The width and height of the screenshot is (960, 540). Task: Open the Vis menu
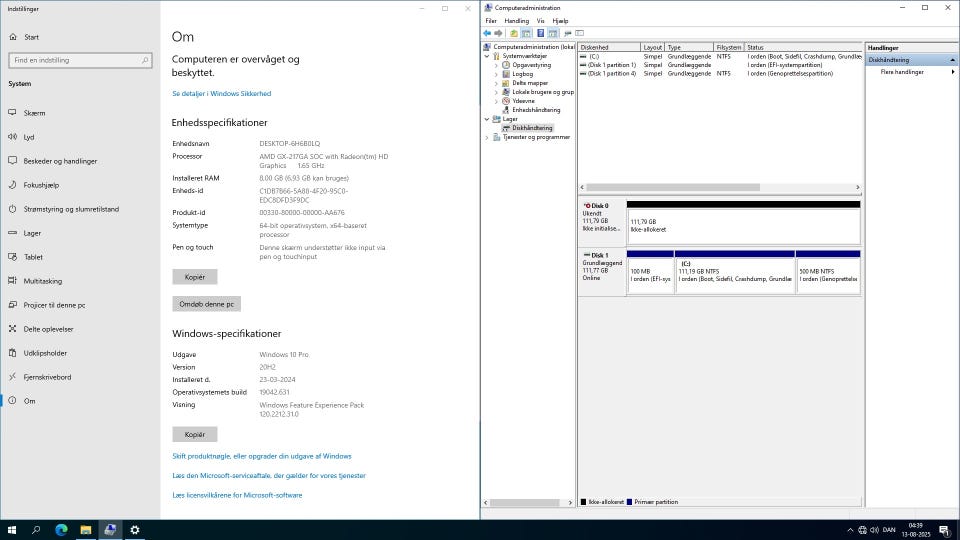coord(540,20)
